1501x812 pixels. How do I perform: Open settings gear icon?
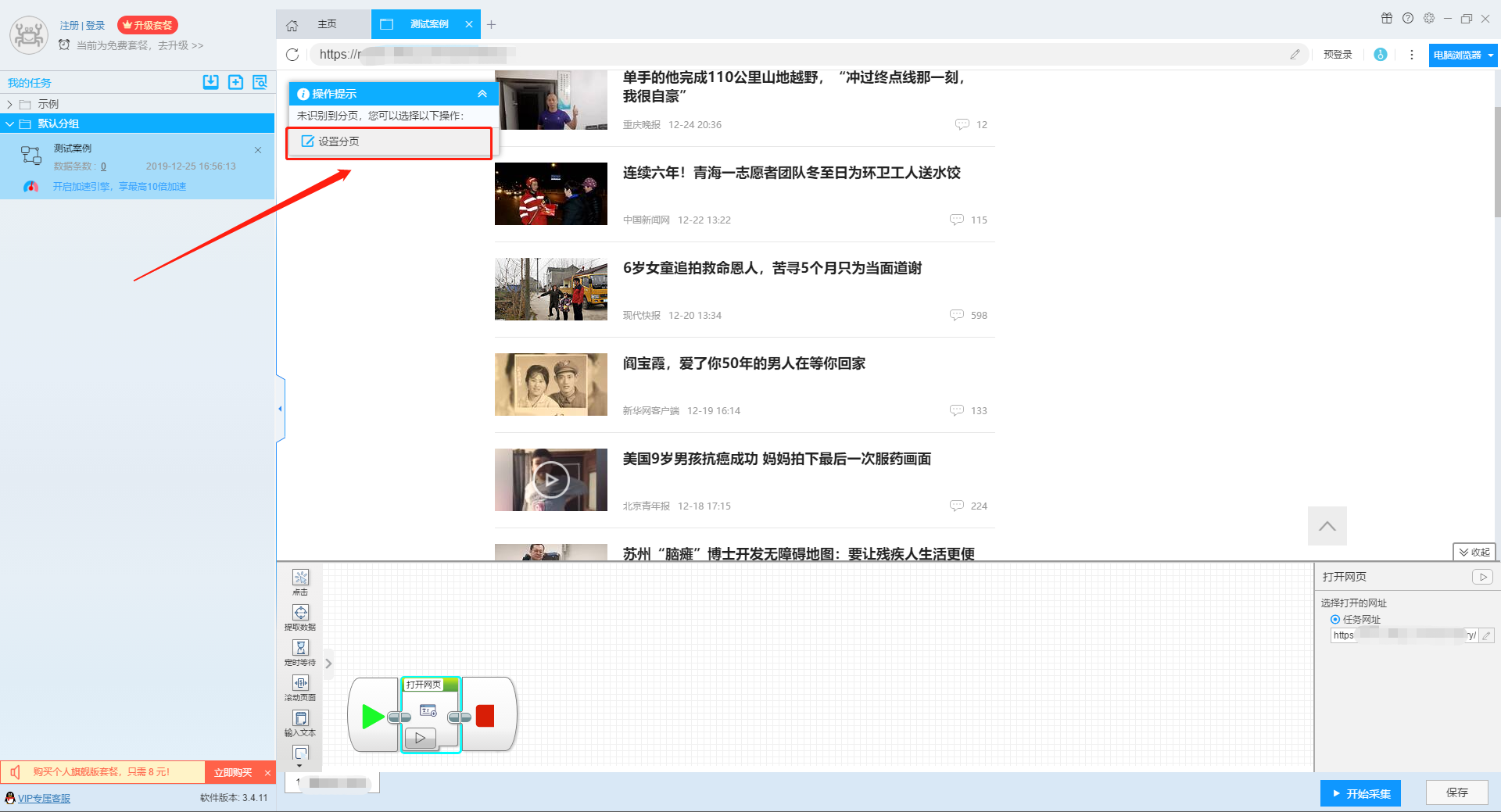click(1429, 18)
